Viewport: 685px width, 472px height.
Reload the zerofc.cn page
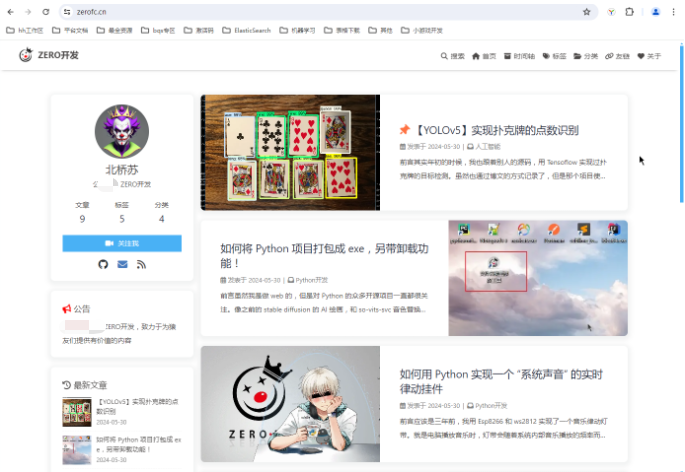pyautogui.click(x=45, y=12)
